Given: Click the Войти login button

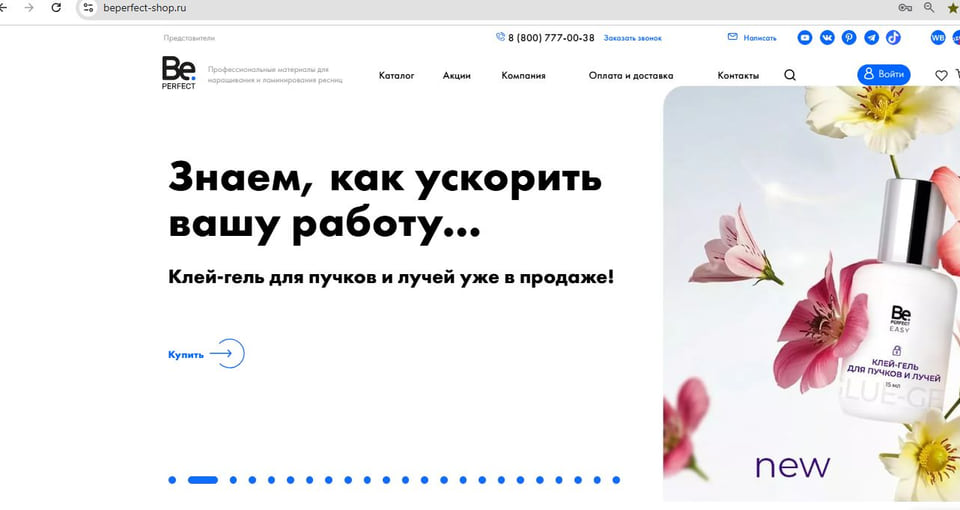Looking at the screenshot, I should tap(883, 75).
